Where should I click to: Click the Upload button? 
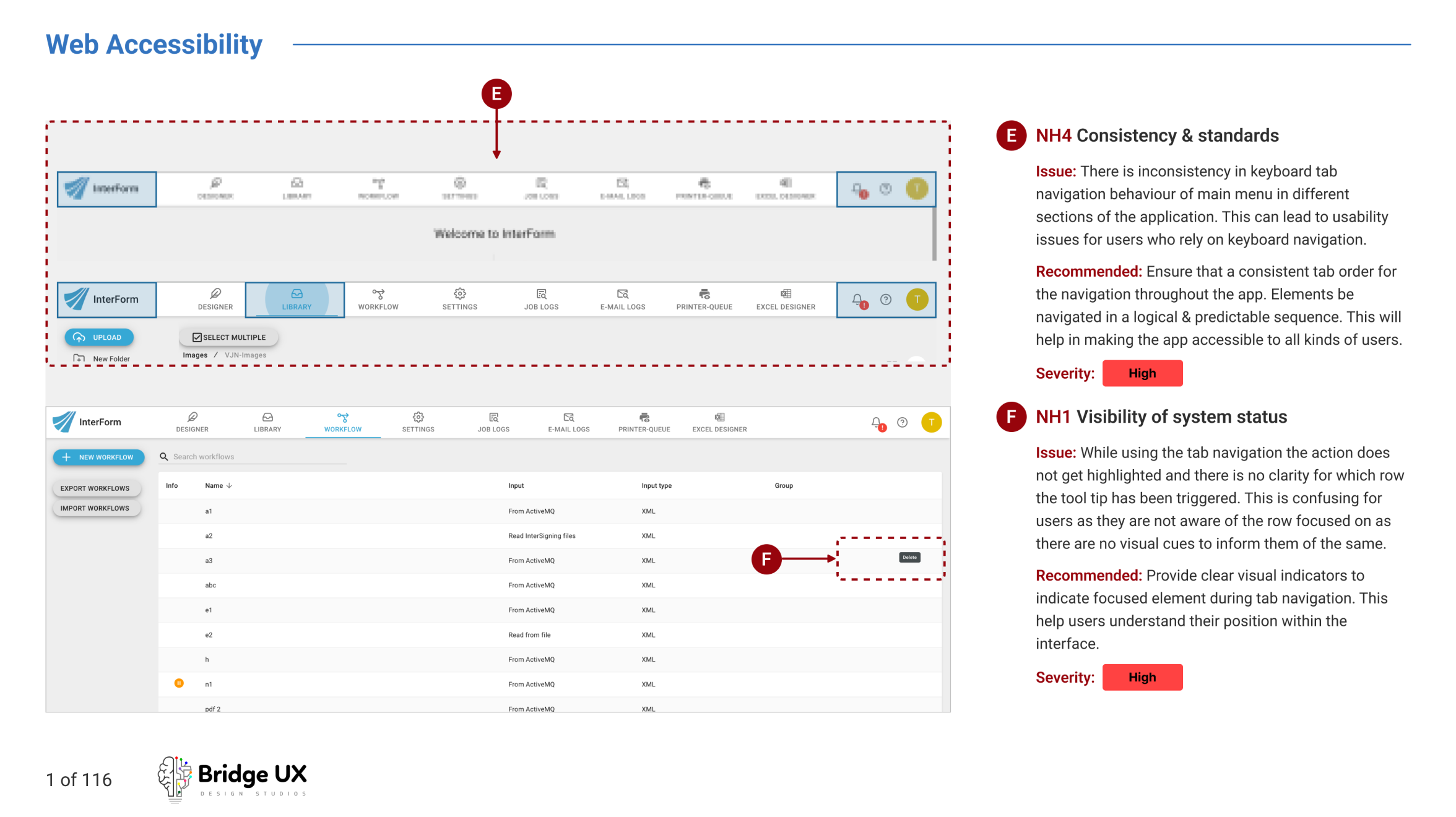tap(99, 337)
